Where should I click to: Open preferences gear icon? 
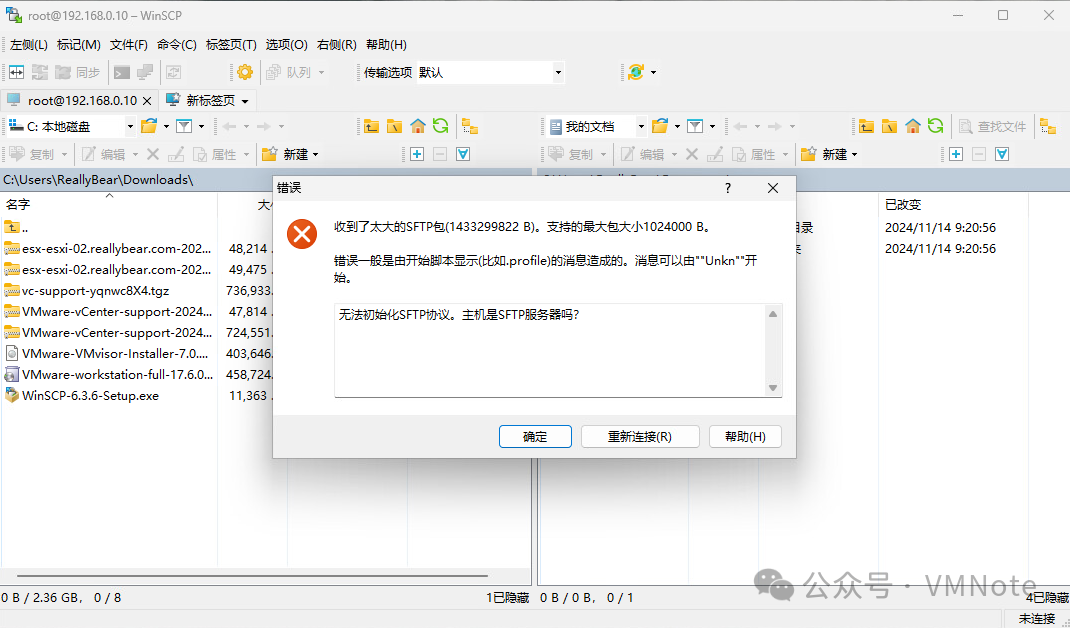(245, 72)
